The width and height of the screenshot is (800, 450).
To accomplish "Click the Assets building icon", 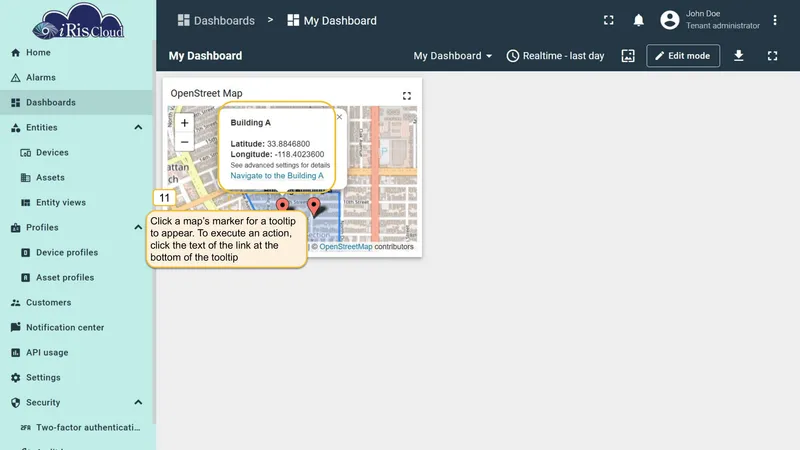I will click(26, 178).
